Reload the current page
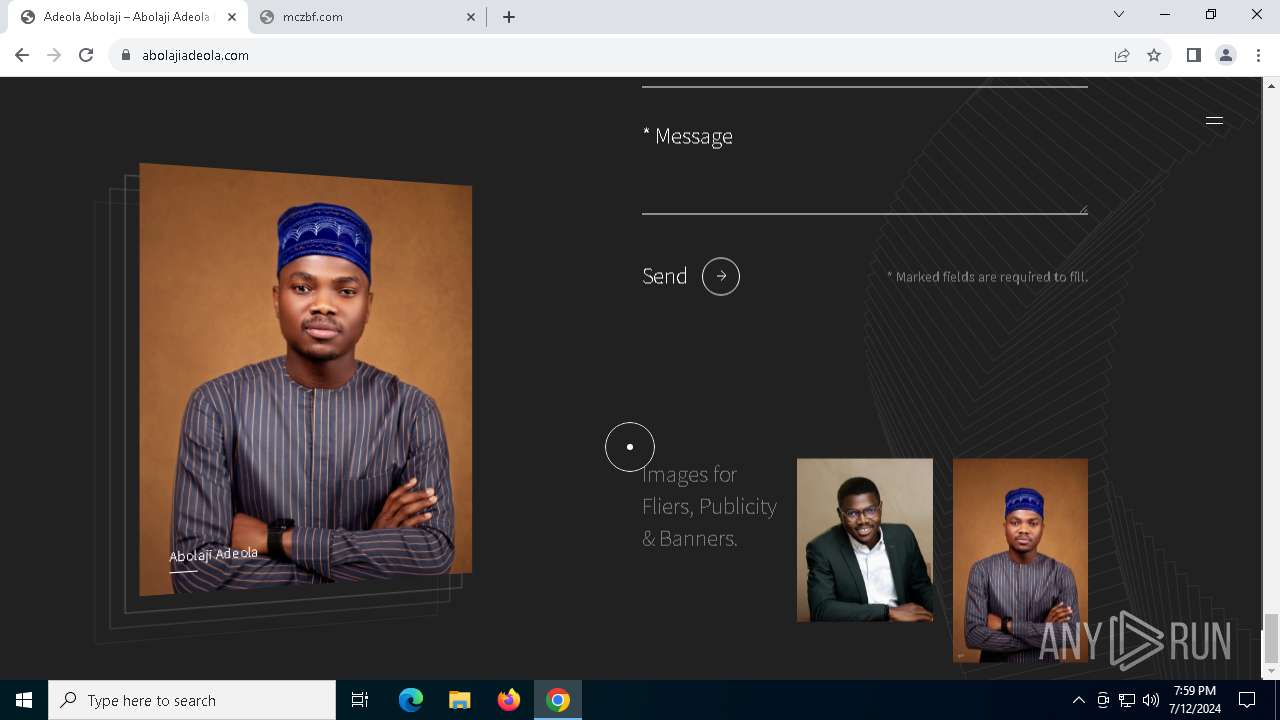The image size is (1280, 720). click(x=86, y=55)
